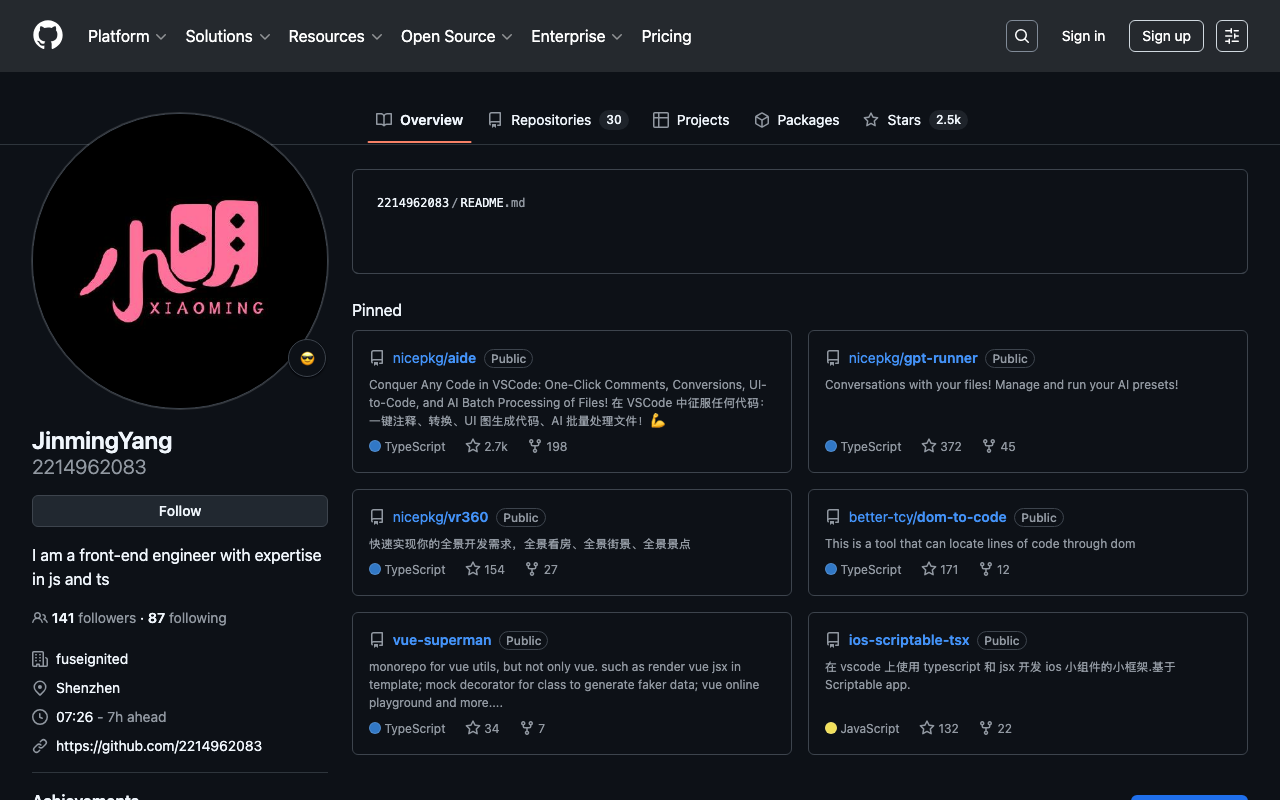Screen dimensions: 1280x800
Task: Click repo icon beside ios-scriptable-tsx
Action: tap(833, 640)
